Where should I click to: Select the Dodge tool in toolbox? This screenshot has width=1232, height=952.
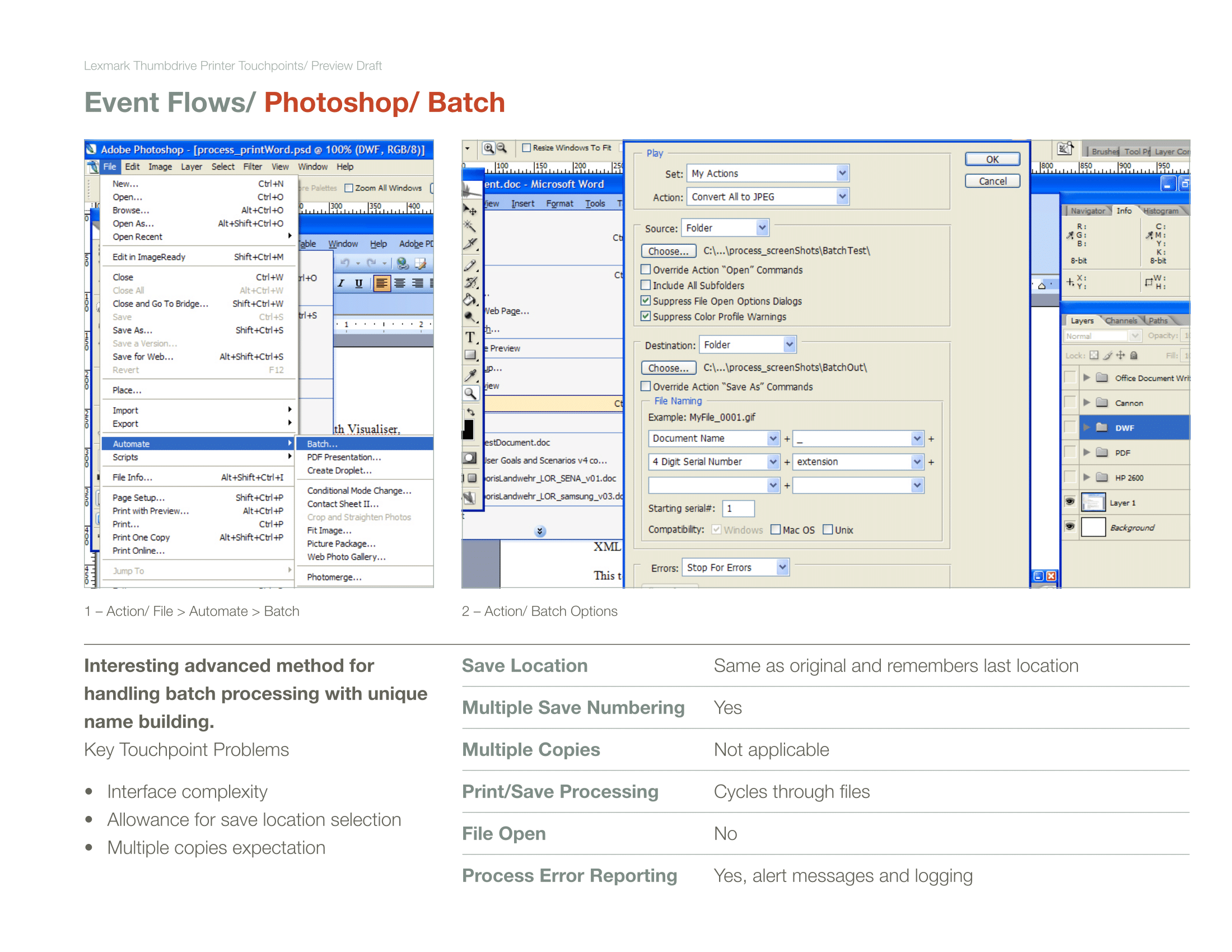coord(470,318)
